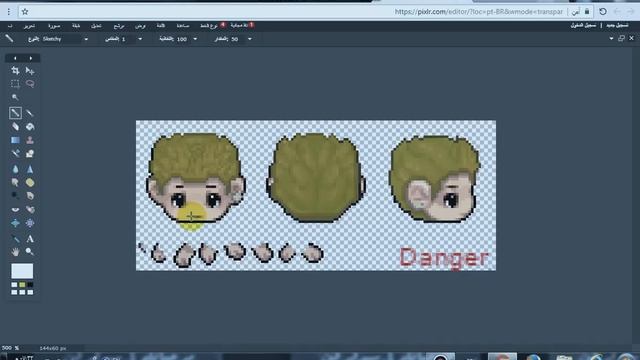Open the size dropdown showing 1

[131, 39]
